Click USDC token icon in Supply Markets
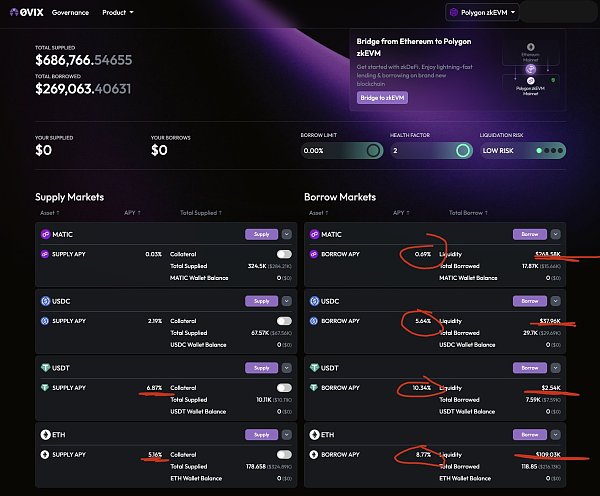 (x=44, y=300)
